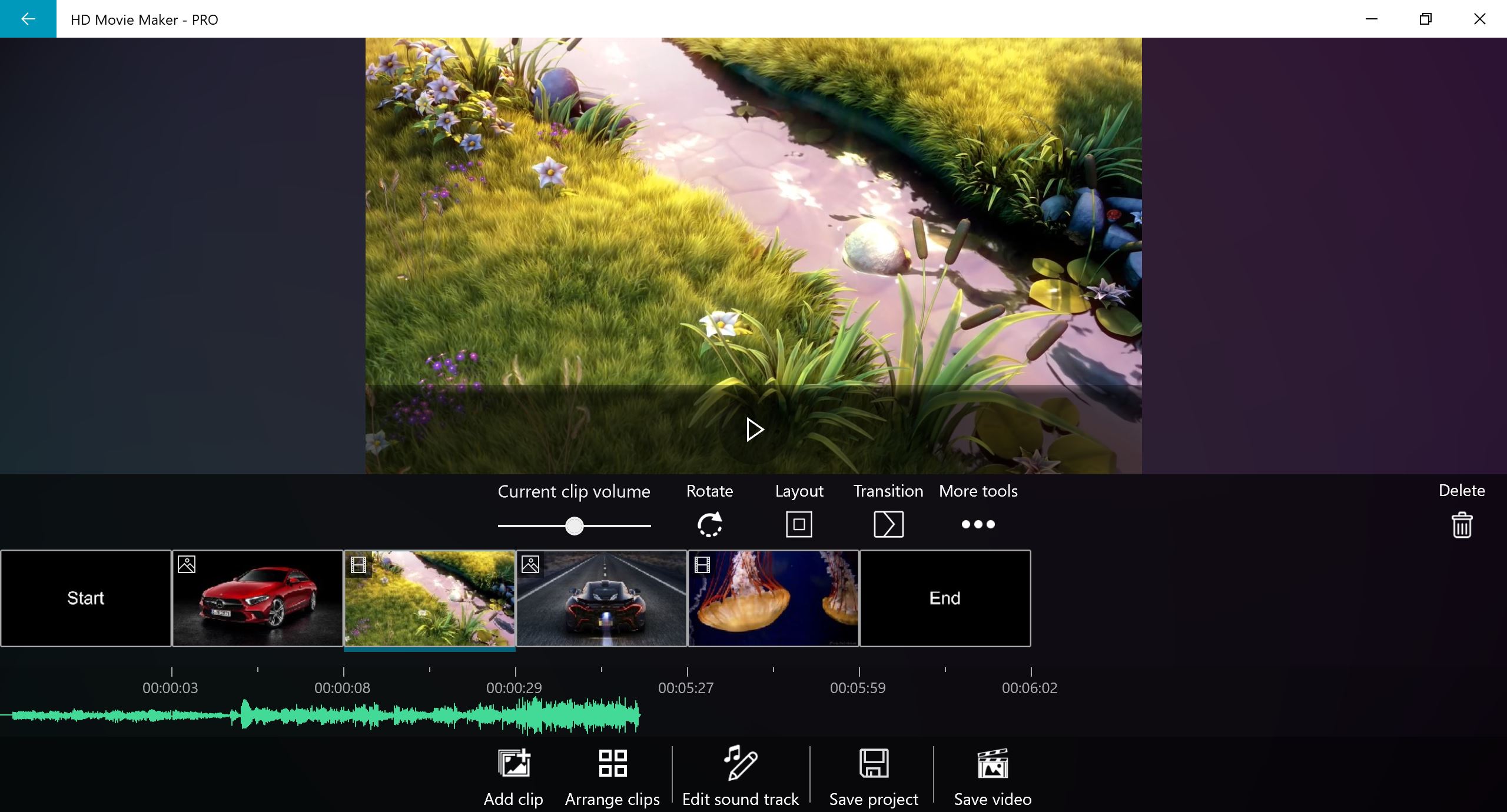Click the Transition label
1507x812 pixels.
click(888, 491)
